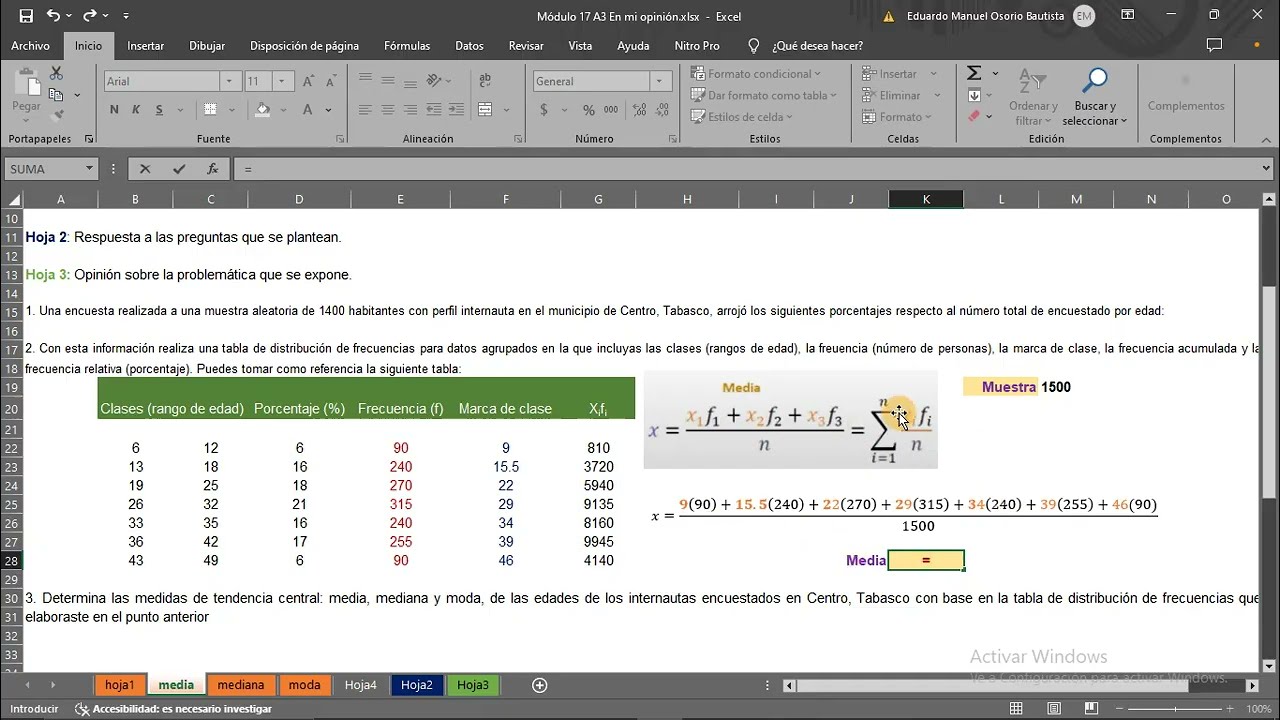
Task: Click the Insertar cells button
Action: pos(899,74)
